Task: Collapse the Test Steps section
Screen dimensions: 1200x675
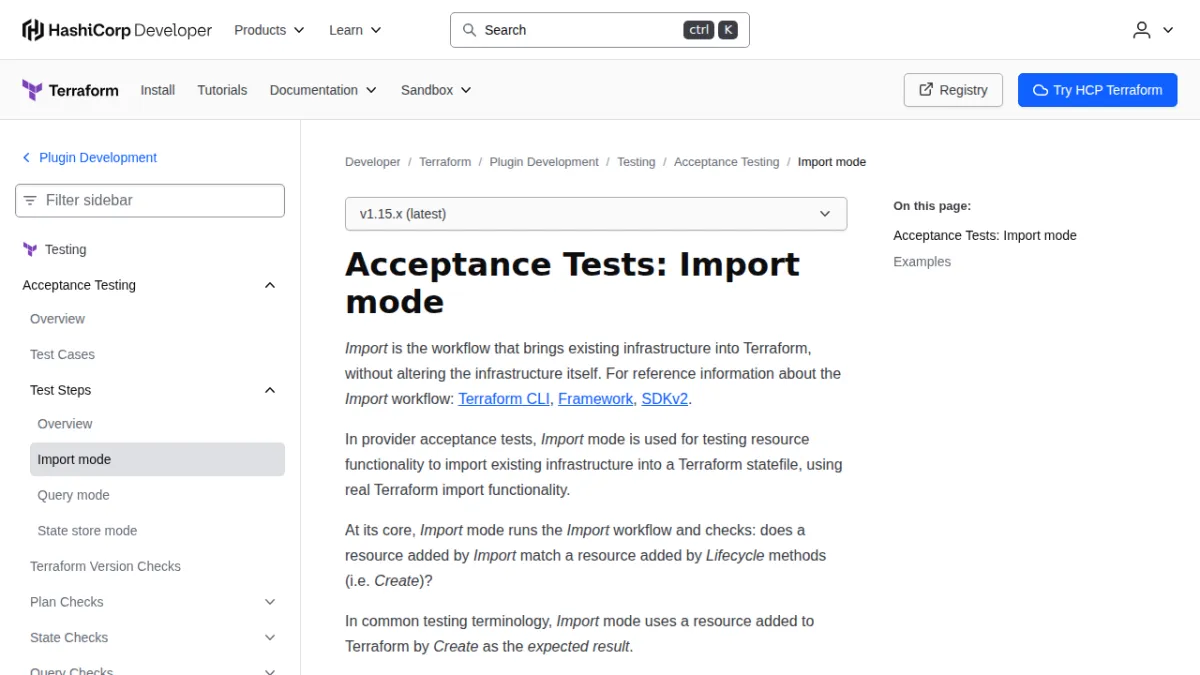Action: point(269,390)
